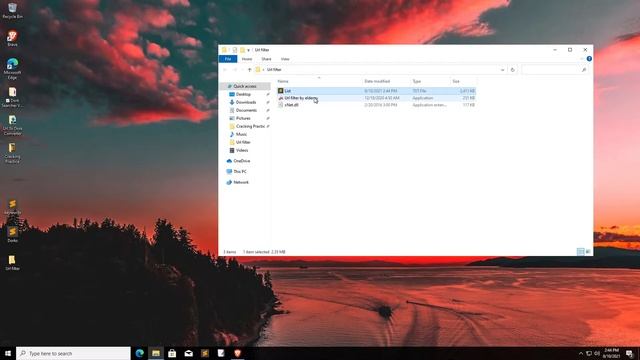
Task: Click the Back navigation arrow in Explorer
Action: click(225, 70)
